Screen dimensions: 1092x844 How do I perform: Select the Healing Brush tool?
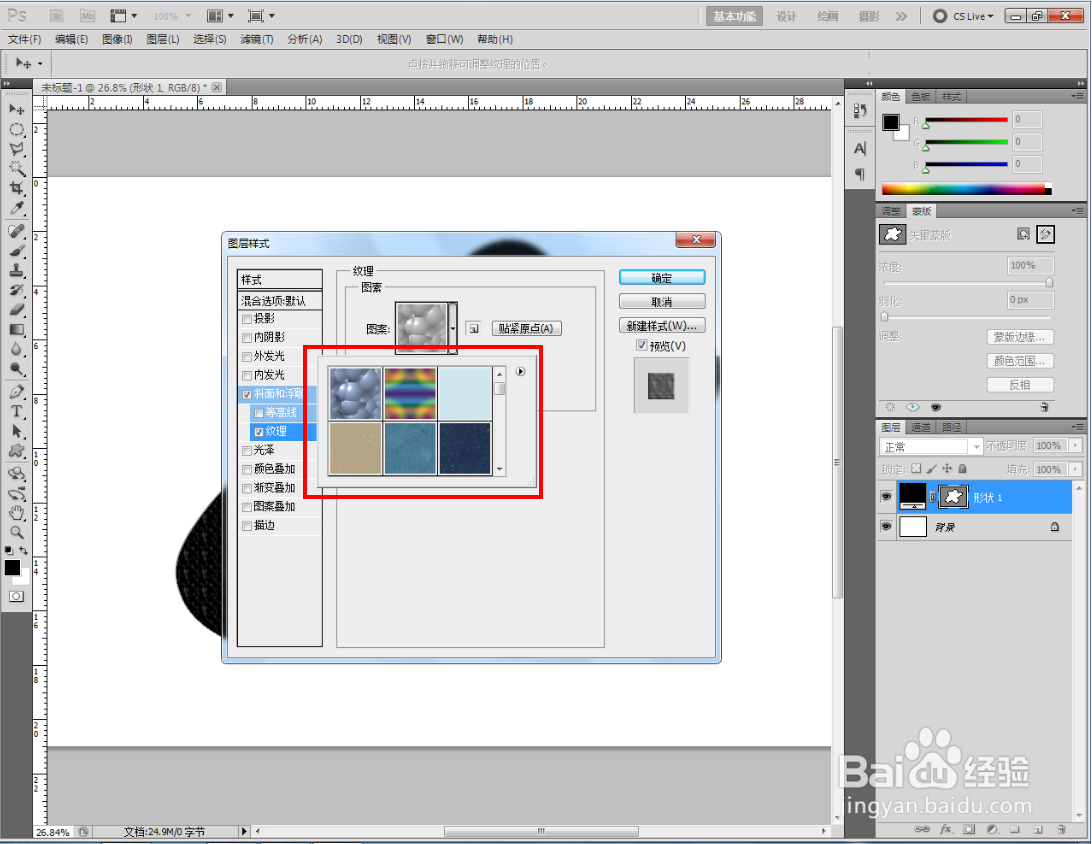point(17,231)
